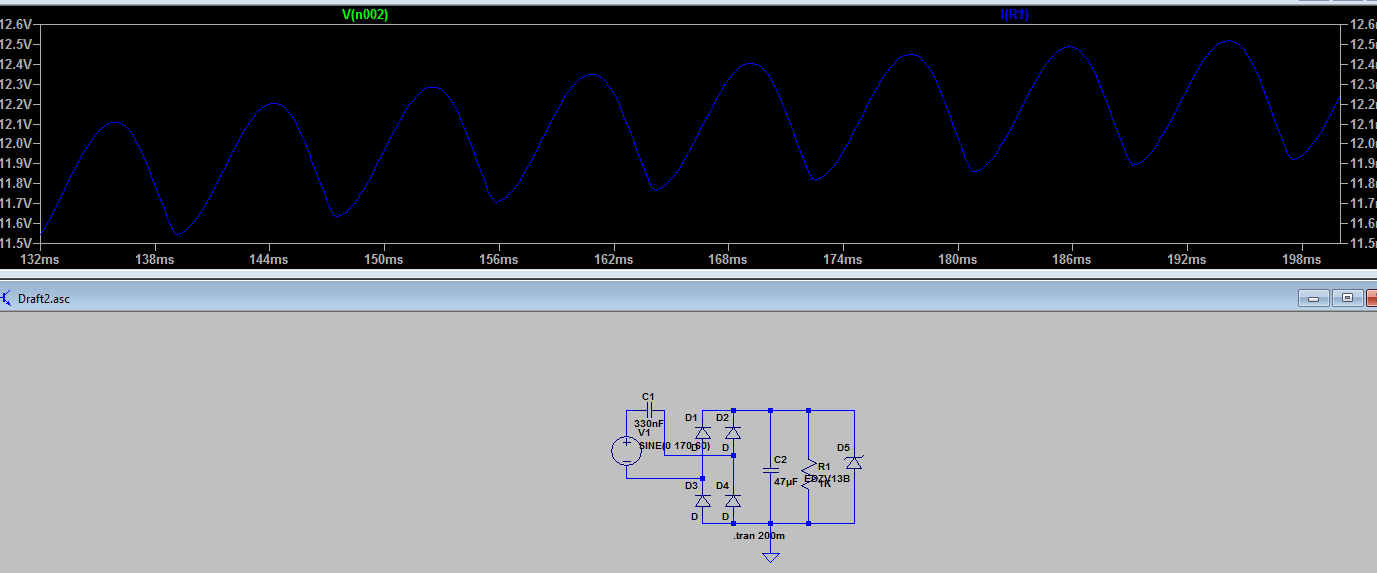Image resolution: width=1377 pixels, height=573 pixels.
Task: Click the ground symbol in schematic
Action: 771,557
